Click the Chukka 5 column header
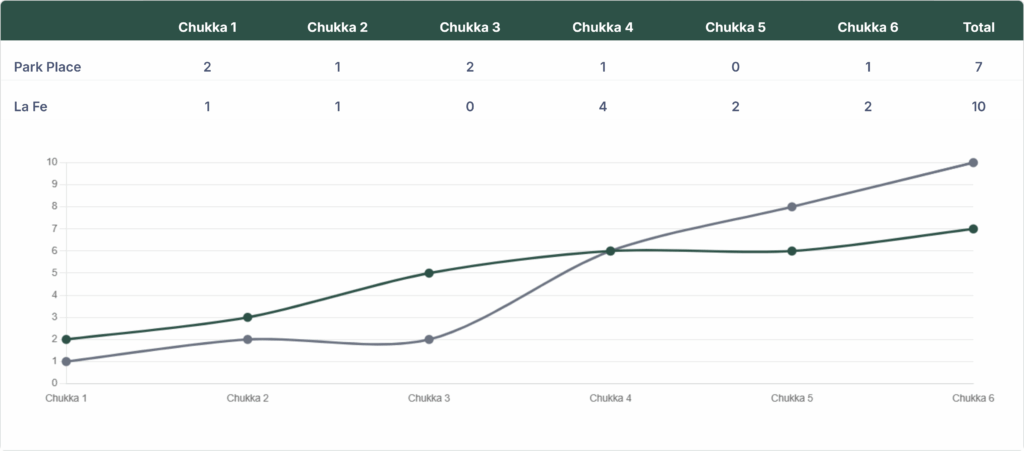Image resolution: width=1024 pixels, height=451 pixels. 735,27
